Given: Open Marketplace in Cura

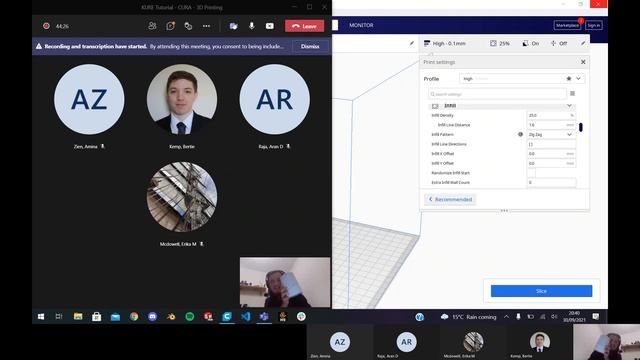Looking at the screenshot, I should 567,25.
